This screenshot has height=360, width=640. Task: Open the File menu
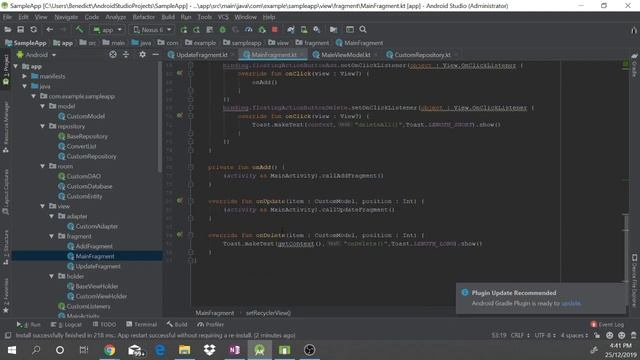tap(7, 17)
